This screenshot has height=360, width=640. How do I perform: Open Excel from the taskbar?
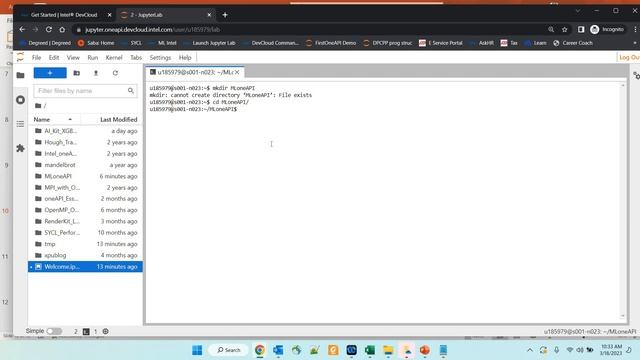[370, 350]
